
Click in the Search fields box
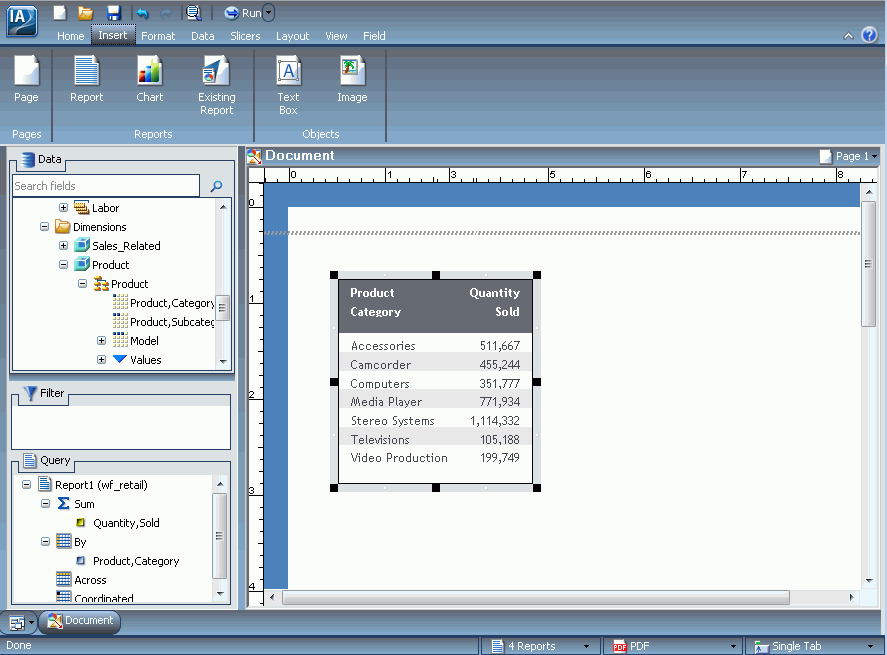pos(106,186)
